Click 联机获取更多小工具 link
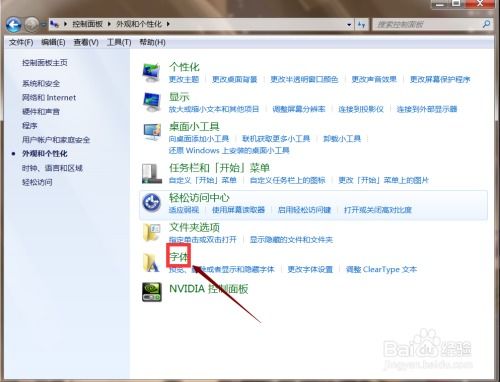 pyautogui.click(x=276, y=138)
